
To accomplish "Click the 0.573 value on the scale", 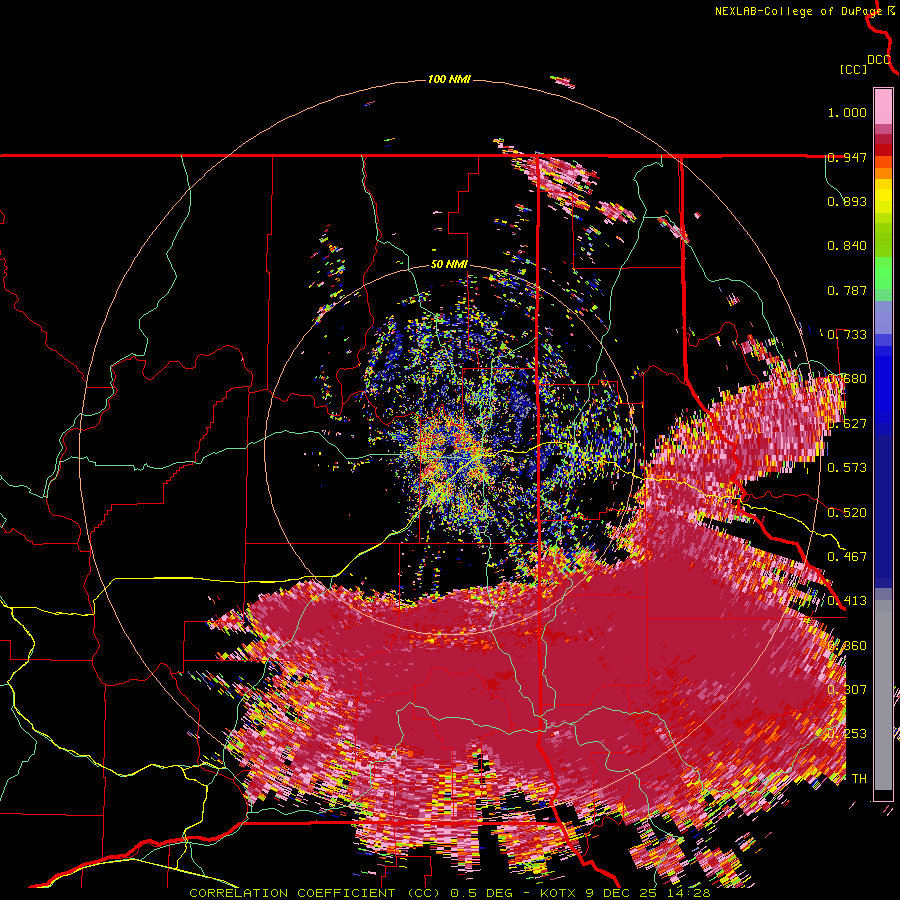I will (847, 468).
